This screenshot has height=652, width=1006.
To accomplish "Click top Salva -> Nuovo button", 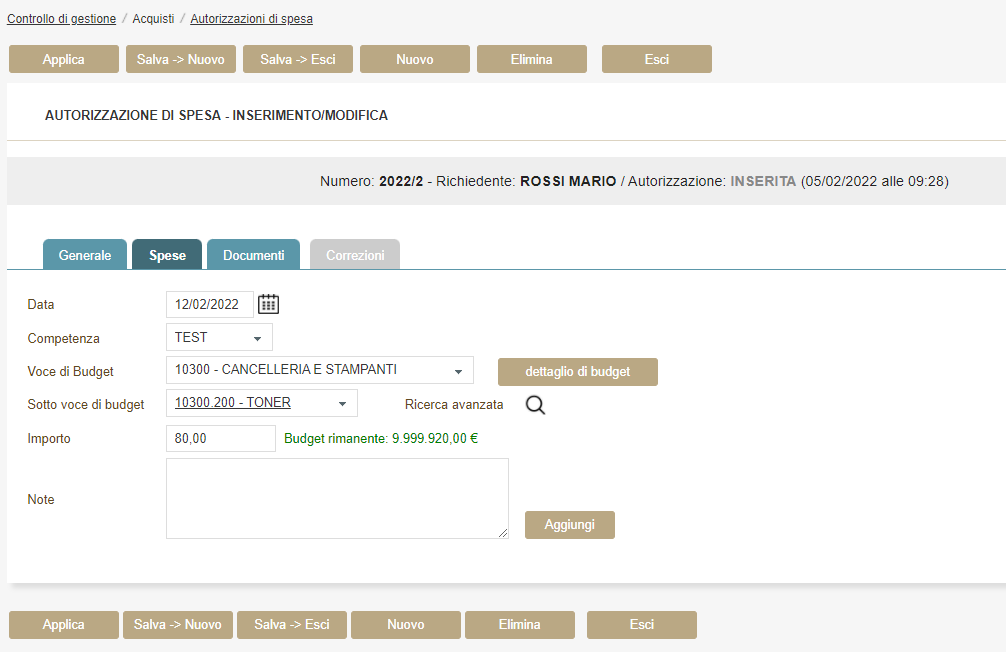I will click(x=181, y=59).
